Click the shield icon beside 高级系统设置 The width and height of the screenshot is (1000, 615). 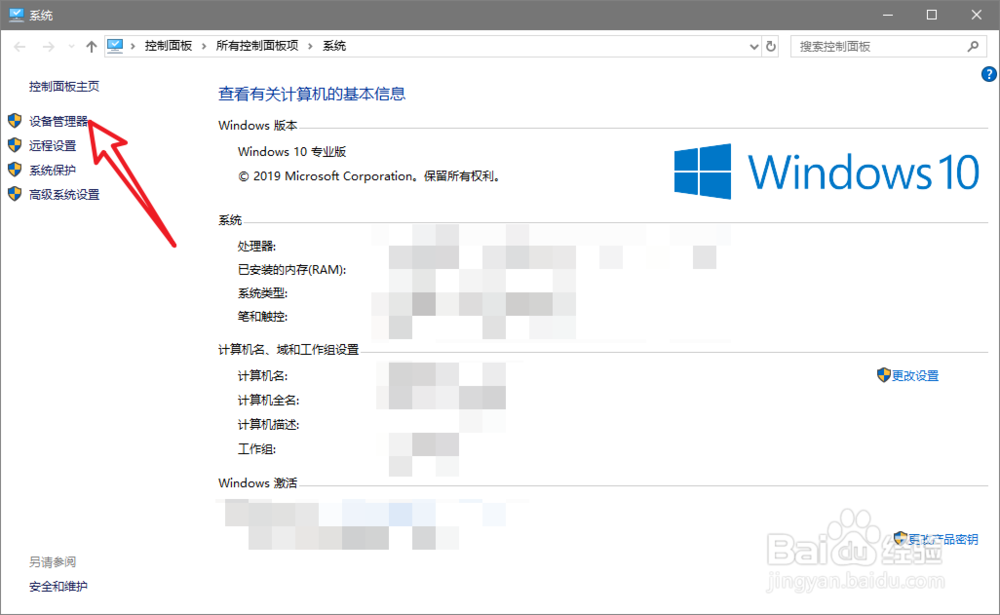pyautogui.click(x=15, y=194)
